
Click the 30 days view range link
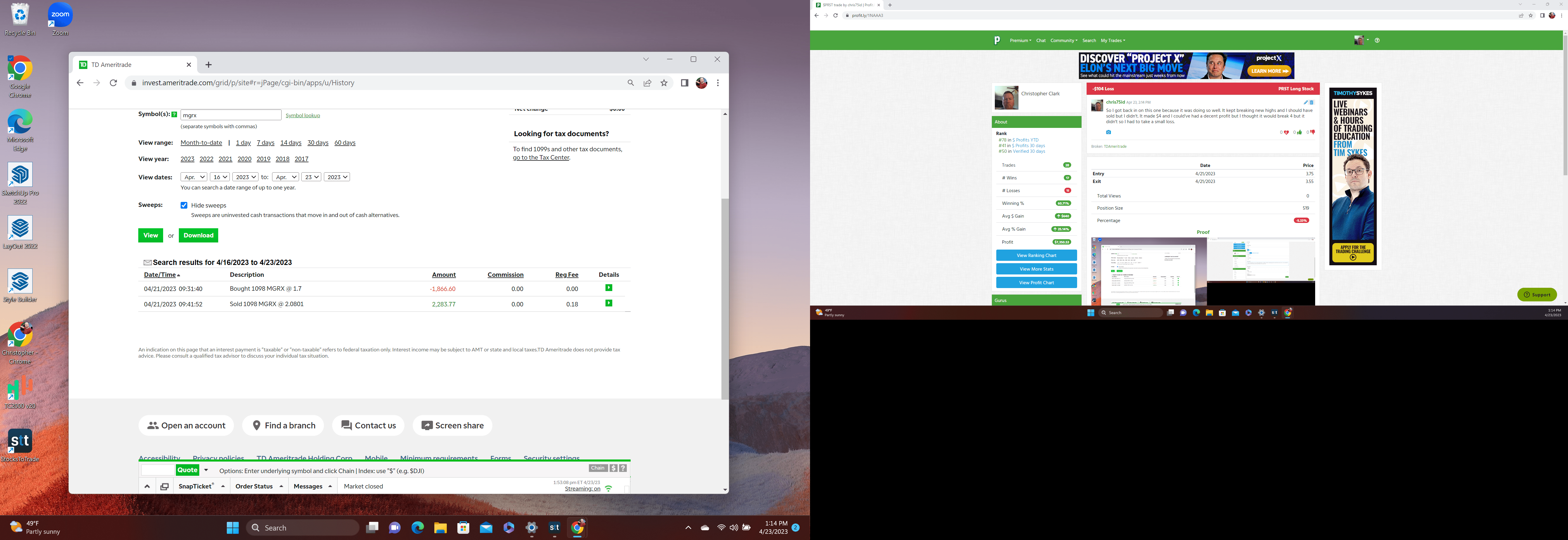(318, 142)
